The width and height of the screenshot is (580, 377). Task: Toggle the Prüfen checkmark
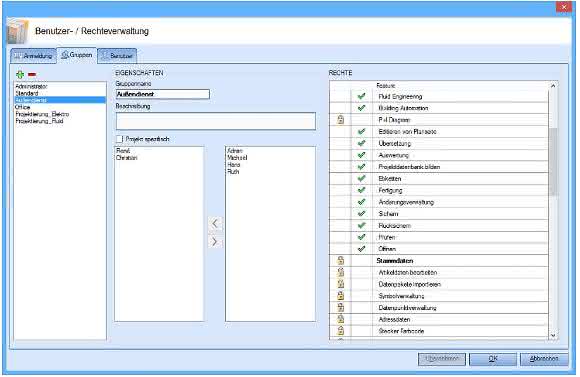(361, 237)
